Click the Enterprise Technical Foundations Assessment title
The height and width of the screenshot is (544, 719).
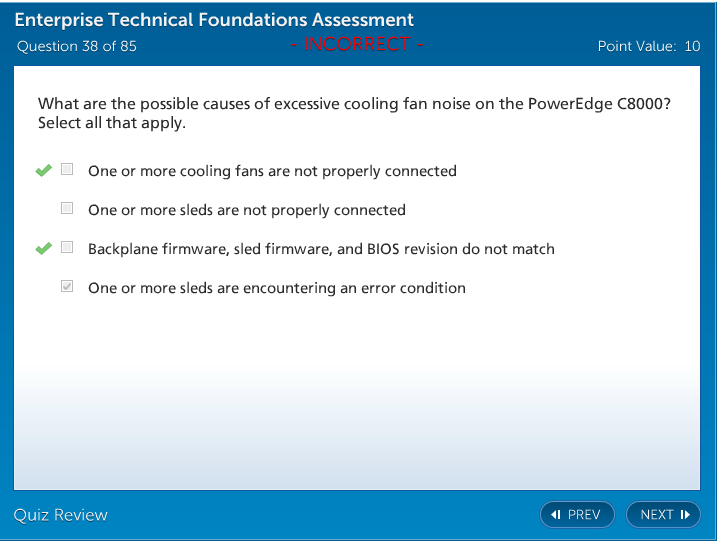214,20
